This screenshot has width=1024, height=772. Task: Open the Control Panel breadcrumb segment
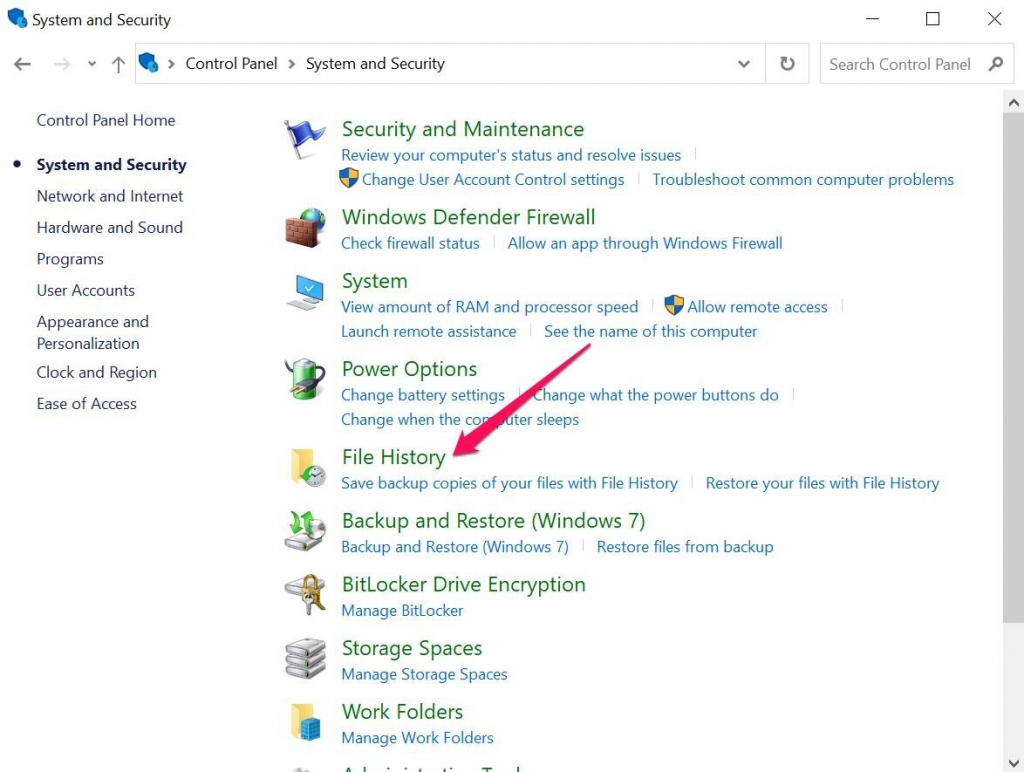point(231,63)
